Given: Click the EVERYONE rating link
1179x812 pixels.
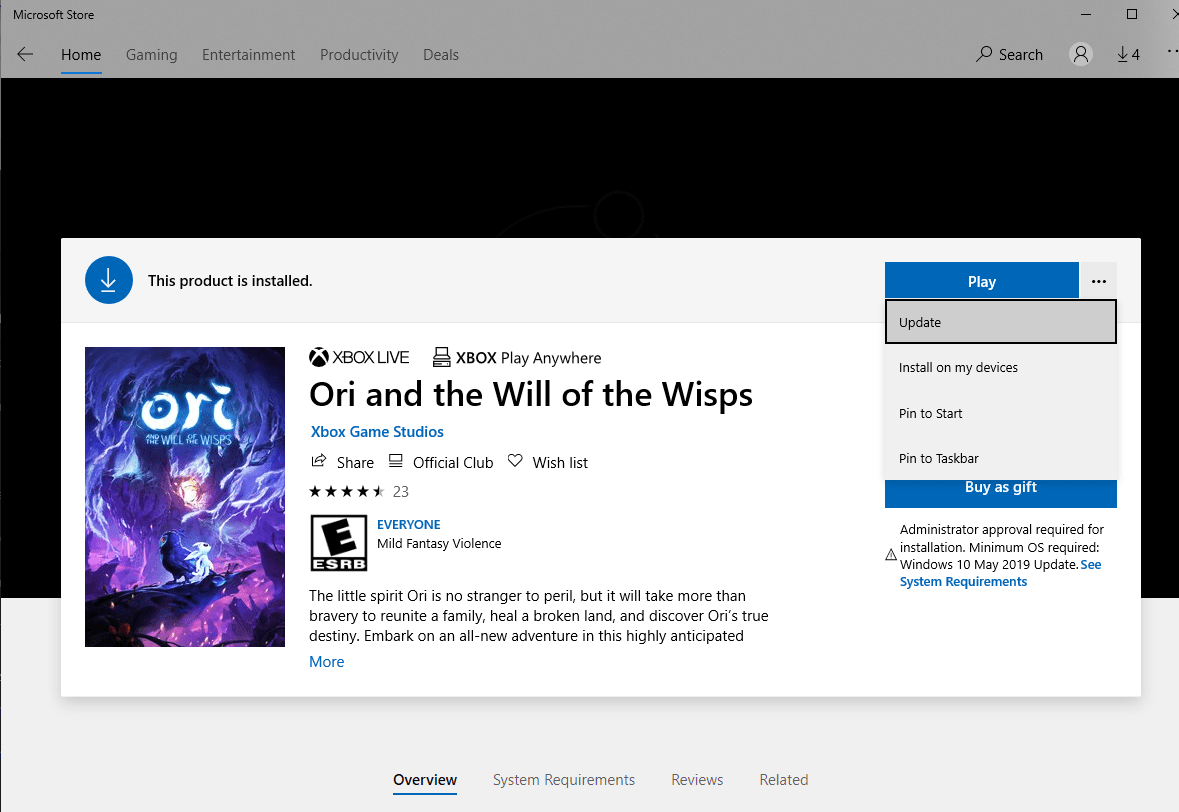Looking at the screenshot, I should tap(408, 524).
